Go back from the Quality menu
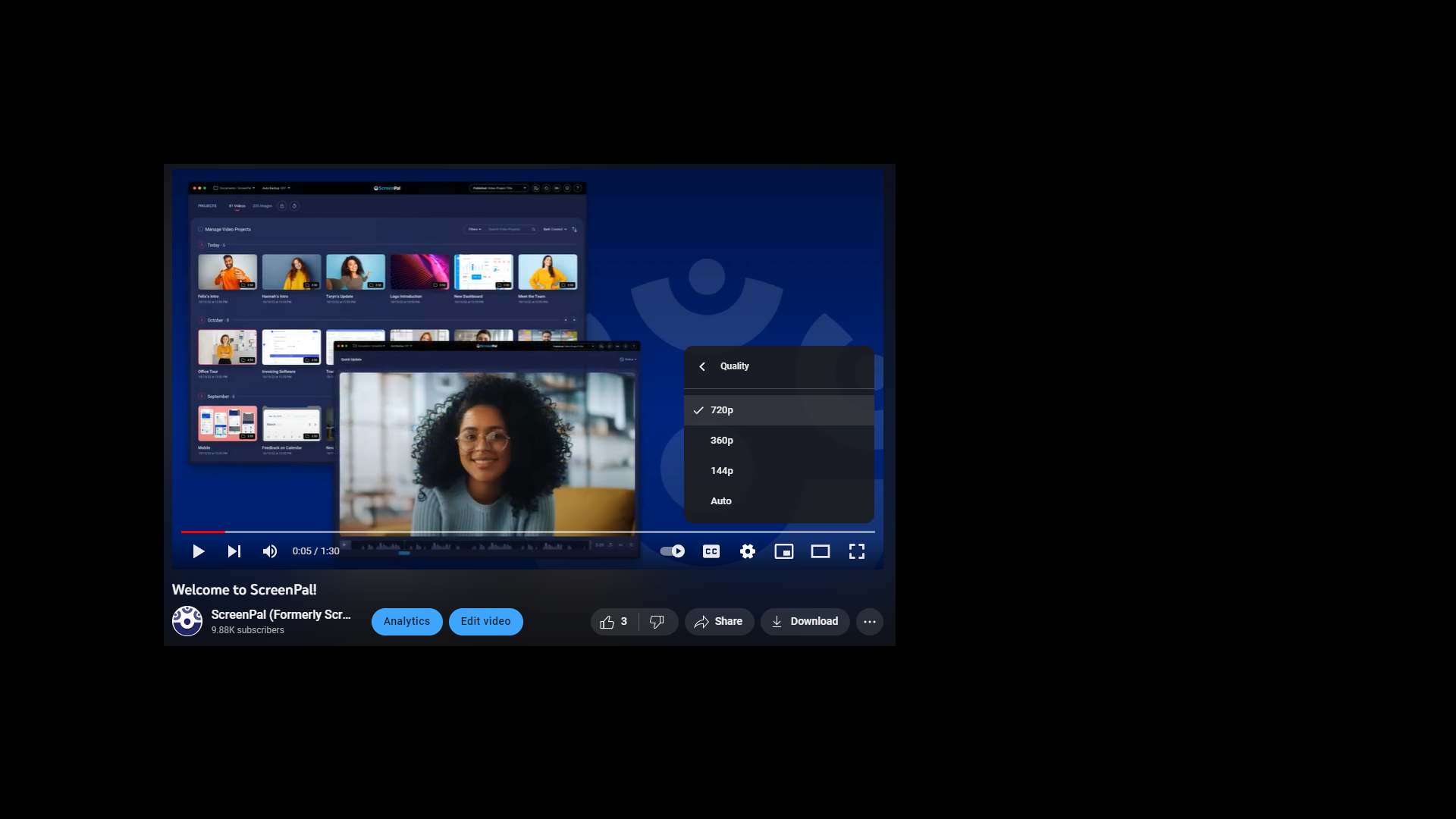 [703, 366]
